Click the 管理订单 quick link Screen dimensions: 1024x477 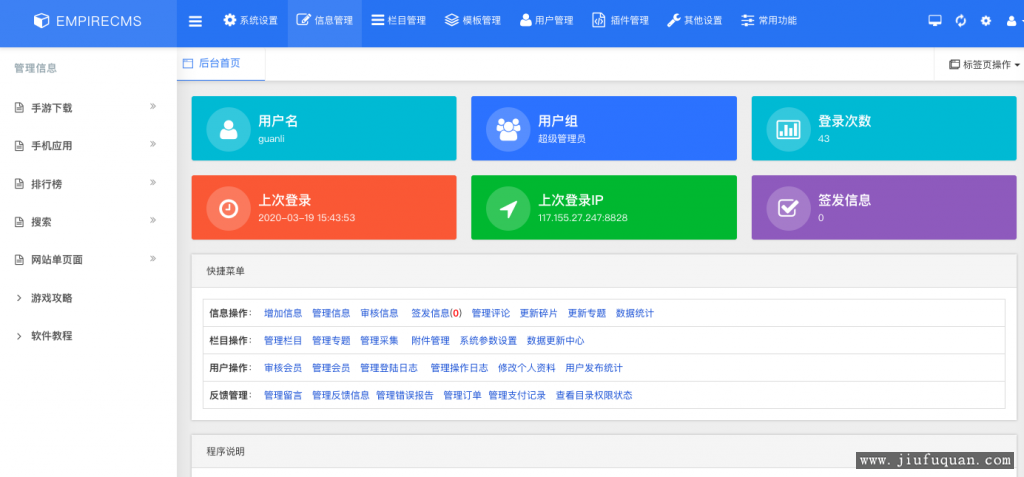[462, 395]
